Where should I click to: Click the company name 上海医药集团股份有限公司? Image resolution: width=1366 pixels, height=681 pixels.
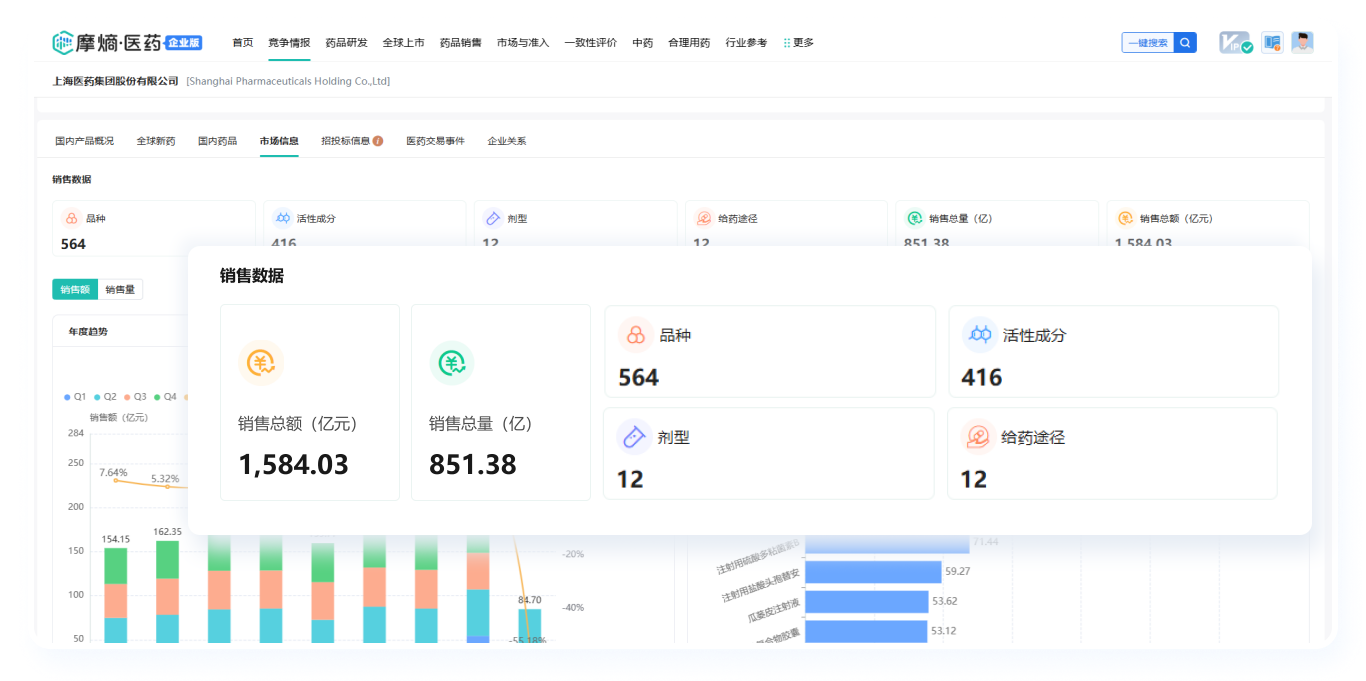click(115, 81)
